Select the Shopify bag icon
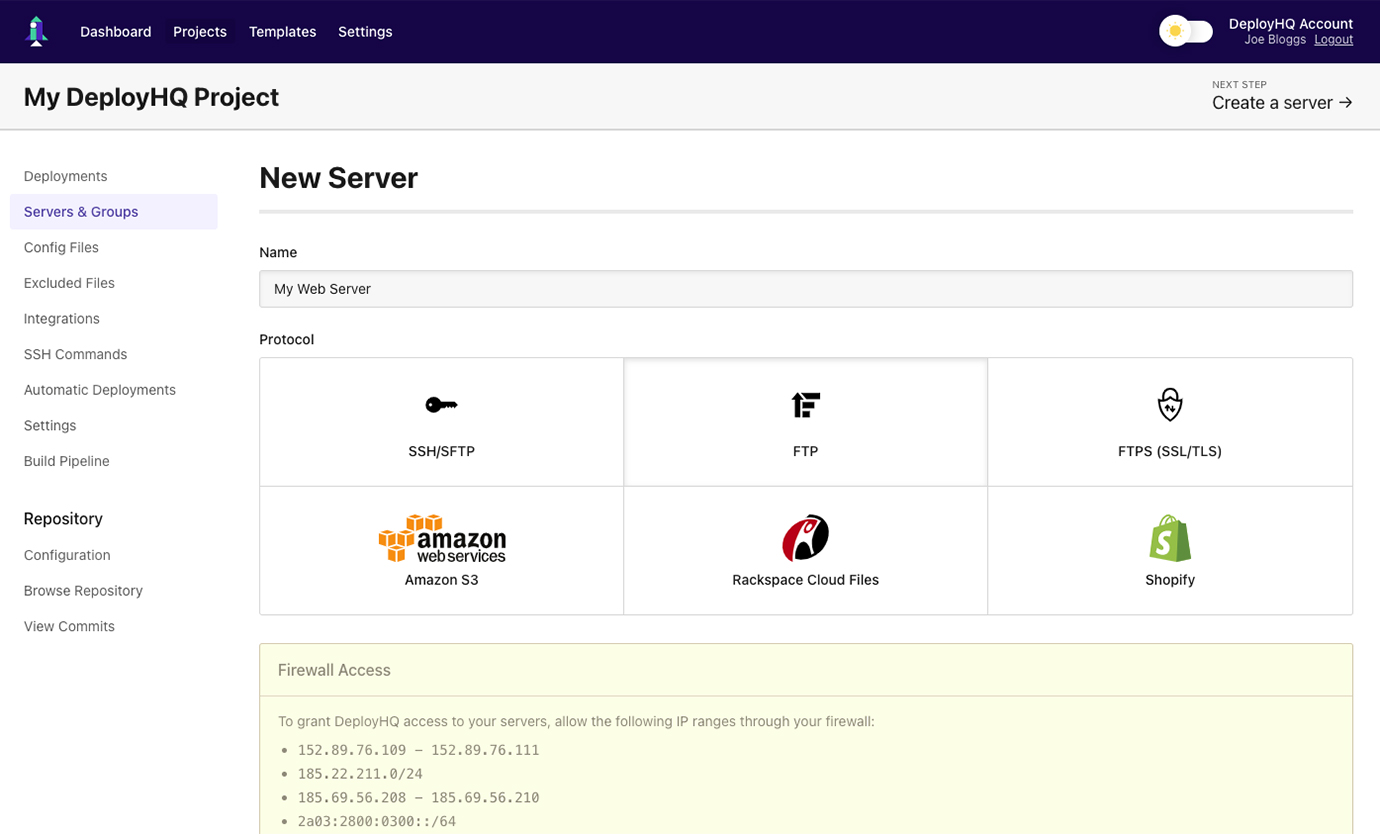 (x=1169, y=538)
